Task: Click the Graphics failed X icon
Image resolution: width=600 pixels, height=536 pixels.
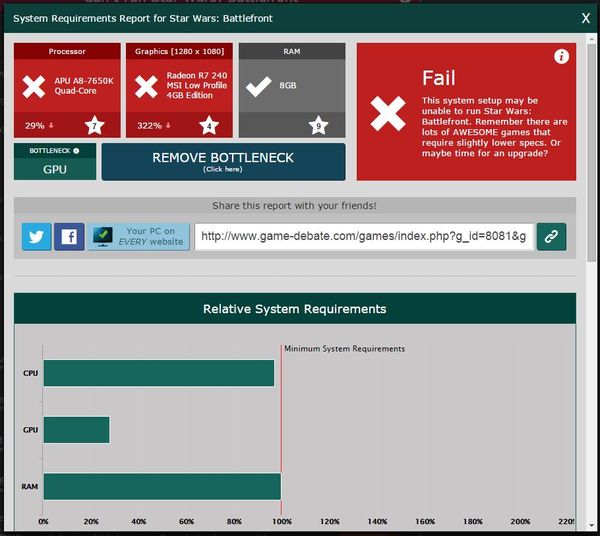Action: click(x=146, y=86)
